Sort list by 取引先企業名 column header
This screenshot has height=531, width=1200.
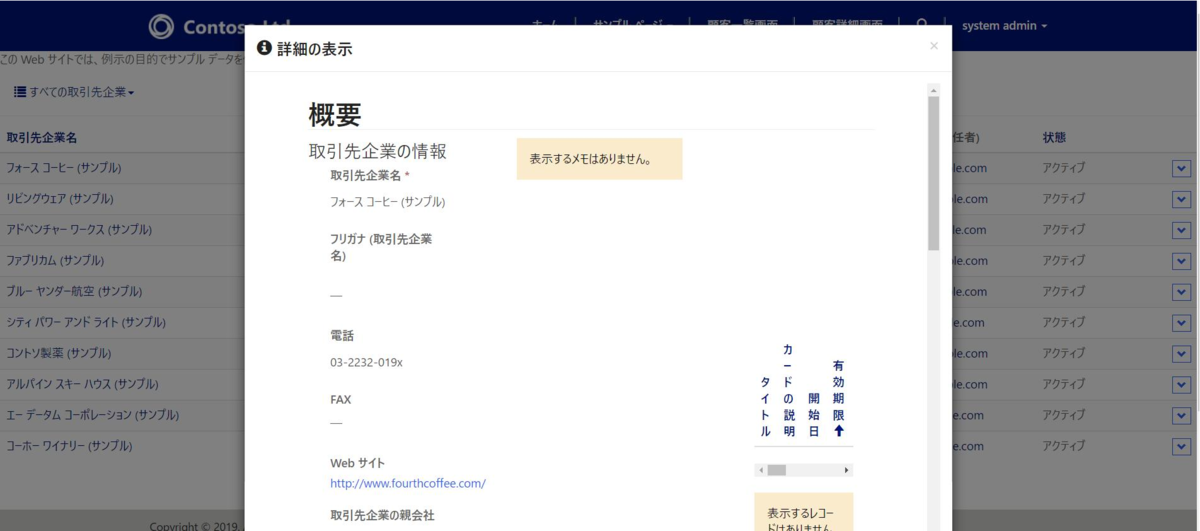point(42,137)
